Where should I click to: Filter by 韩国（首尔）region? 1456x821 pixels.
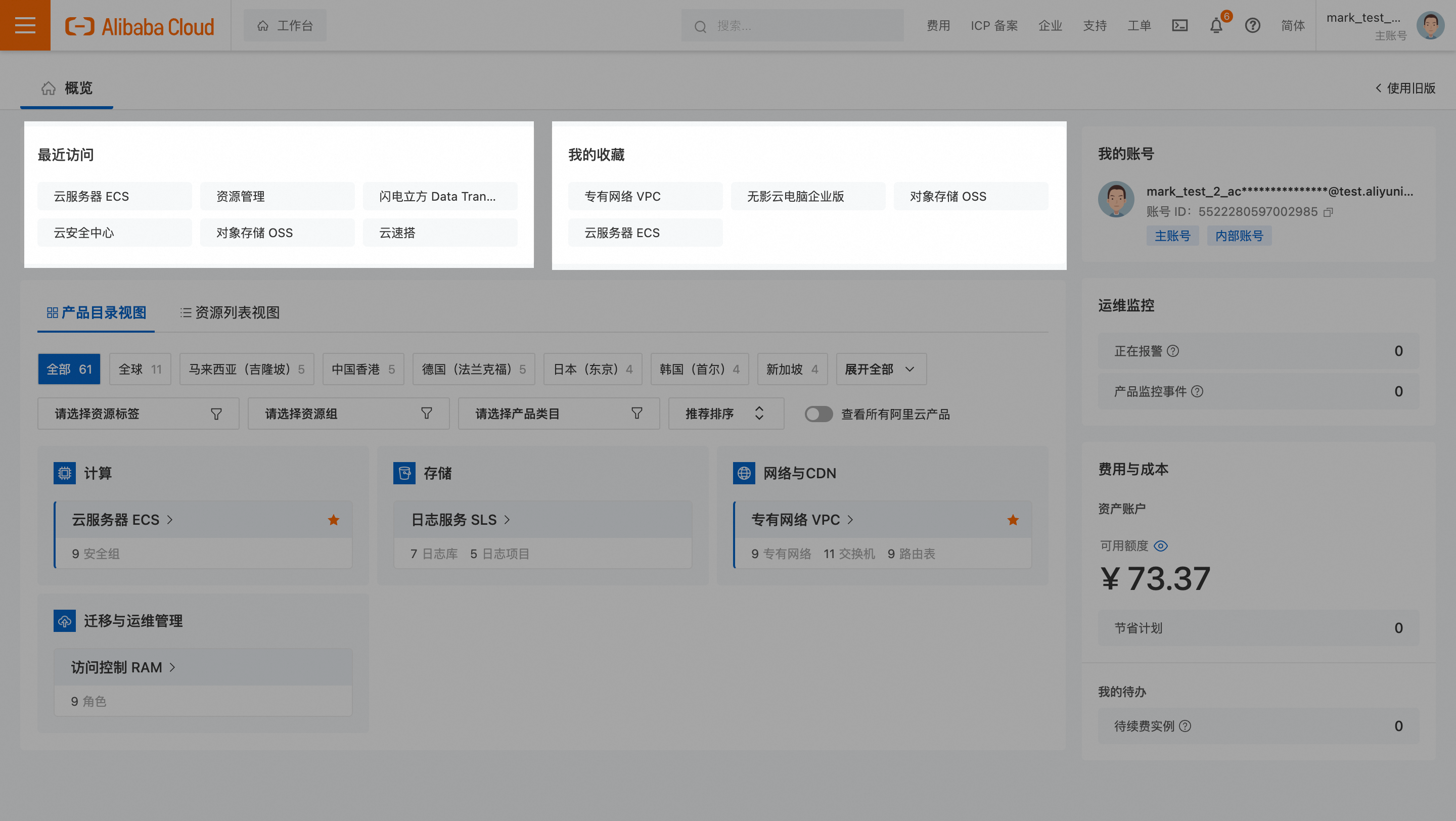click(x=700, y=369)
